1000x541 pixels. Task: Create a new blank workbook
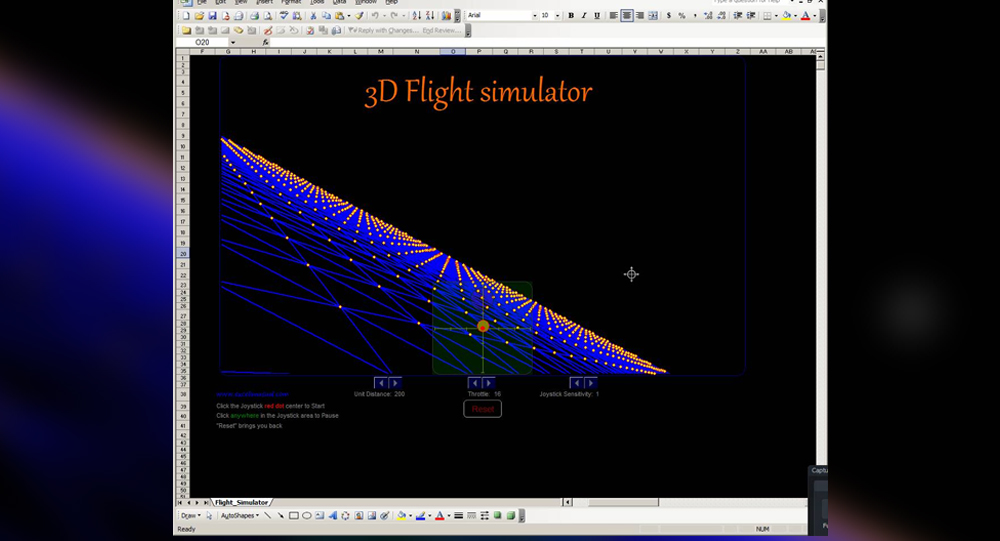point(186,16)
